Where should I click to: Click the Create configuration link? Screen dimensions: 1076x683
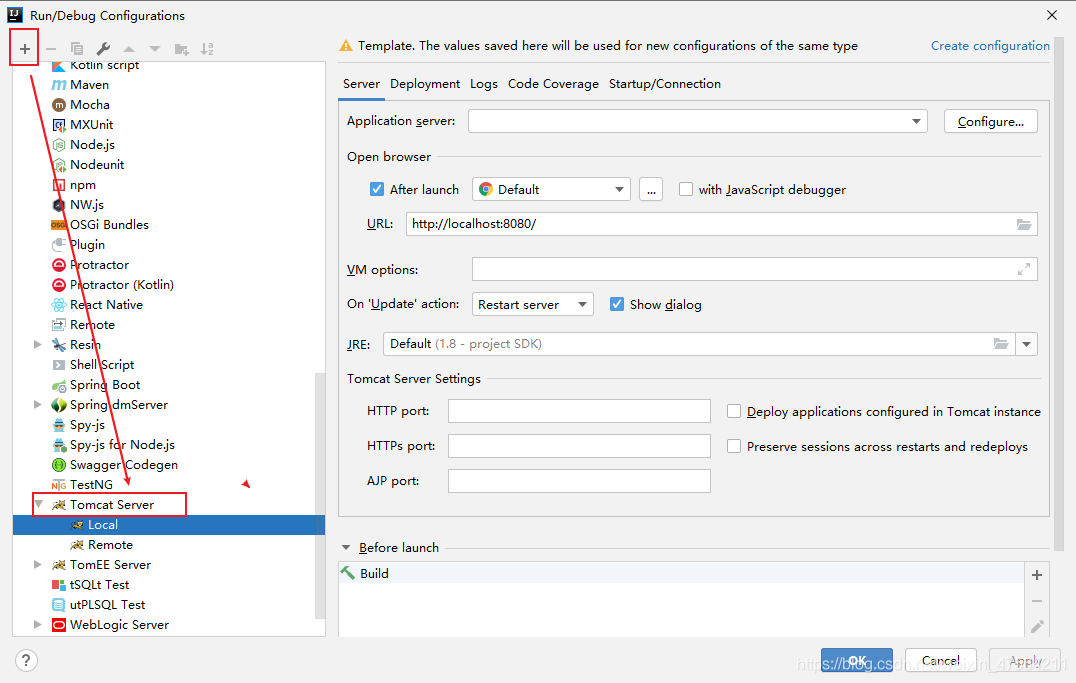tap(990, 46)
